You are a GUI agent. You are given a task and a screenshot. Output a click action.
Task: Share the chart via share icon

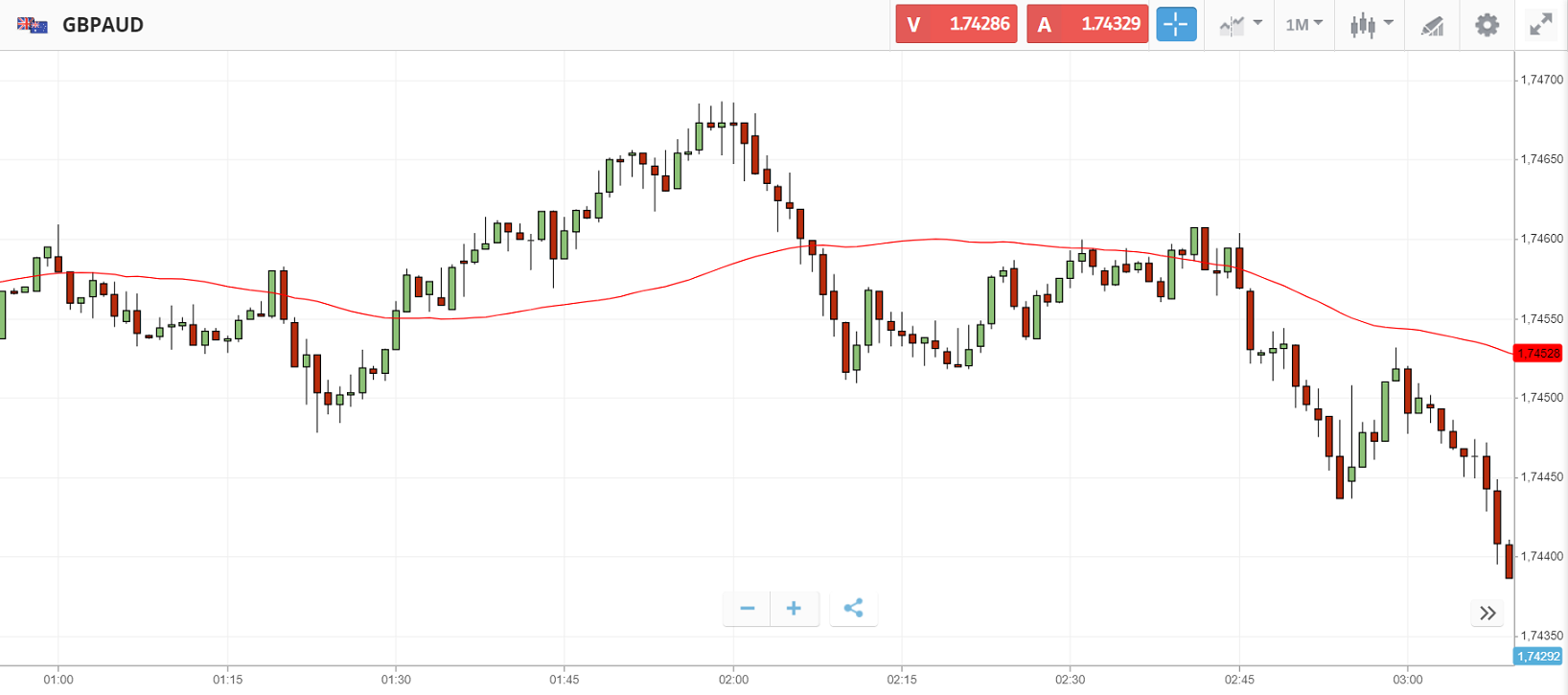853,609
